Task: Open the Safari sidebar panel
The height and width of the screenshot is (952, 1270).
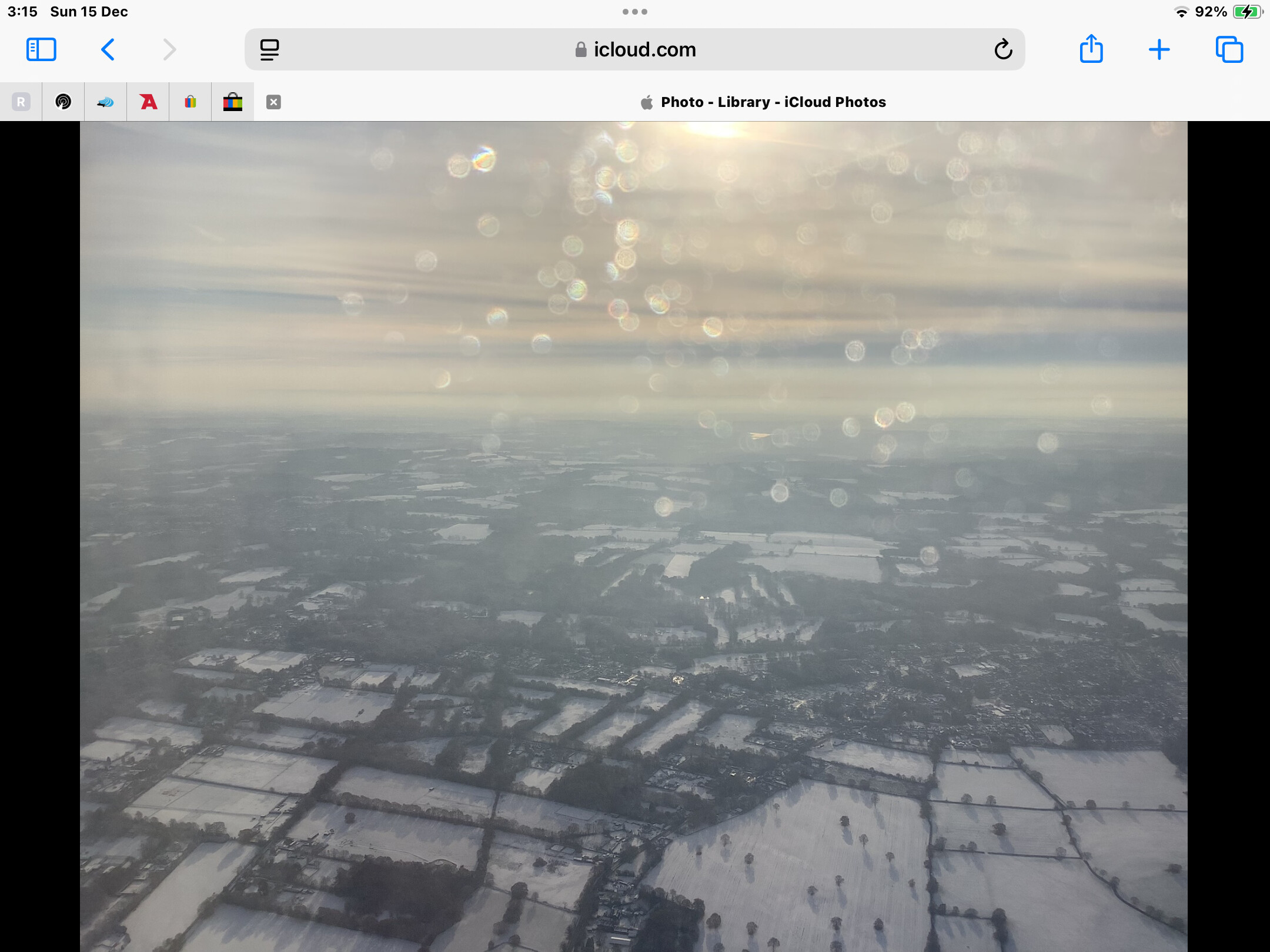Action: [41, 49]
